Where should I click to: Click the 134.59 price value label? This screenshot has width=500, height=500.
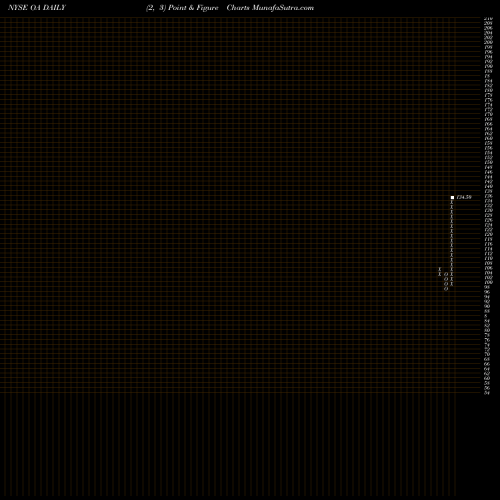pyautogui.click(x=464, y=197)
